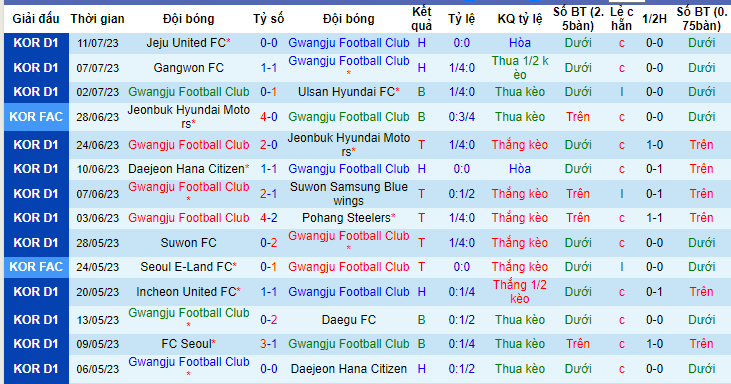The width and height of the screenshot is (731, 384).
Task: Click KOR D1 label for 11/07/23 match
Action: [36, 43]
